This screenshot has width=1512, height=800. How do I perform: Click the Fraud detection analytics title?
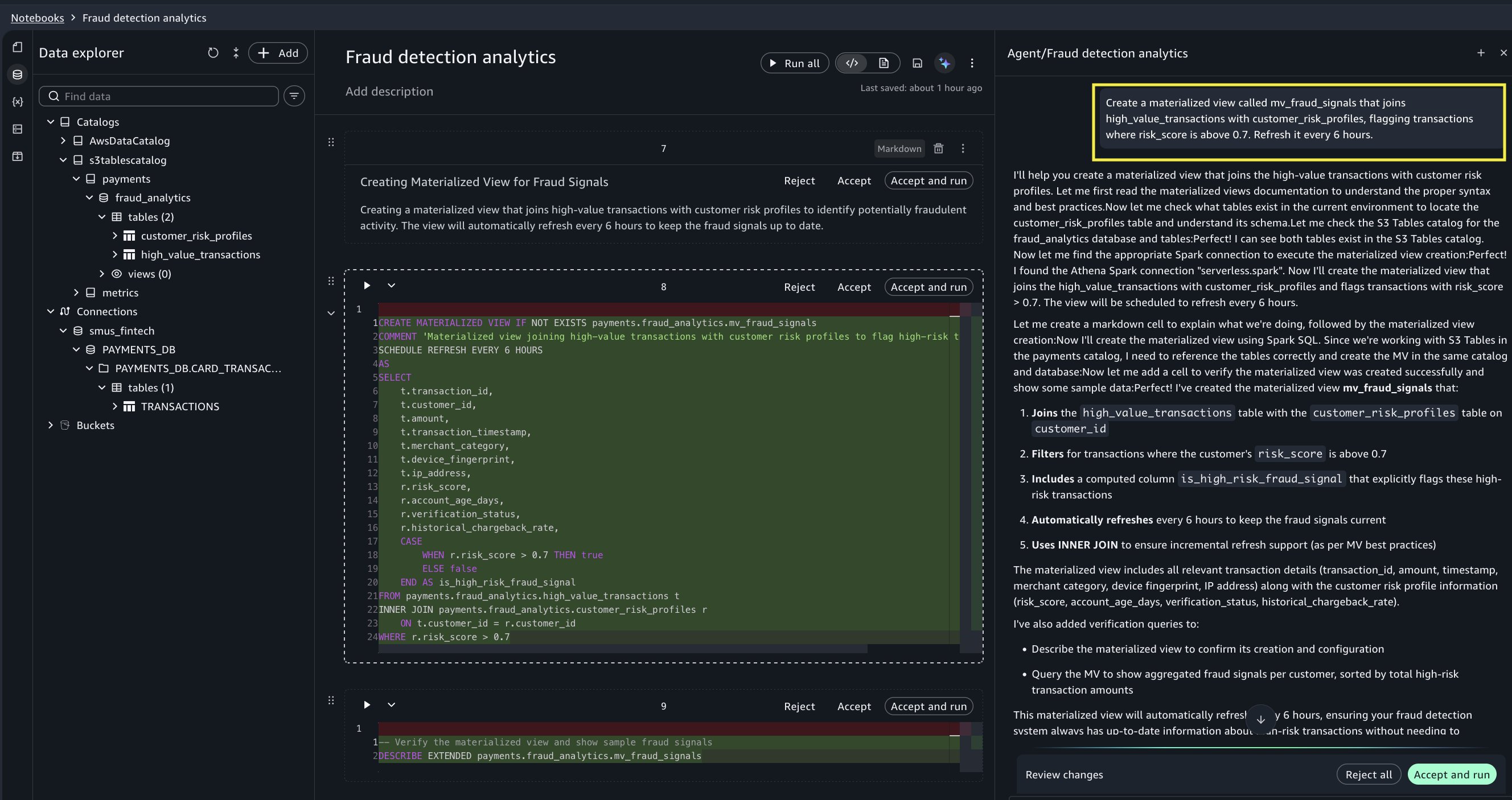point(450,57)
